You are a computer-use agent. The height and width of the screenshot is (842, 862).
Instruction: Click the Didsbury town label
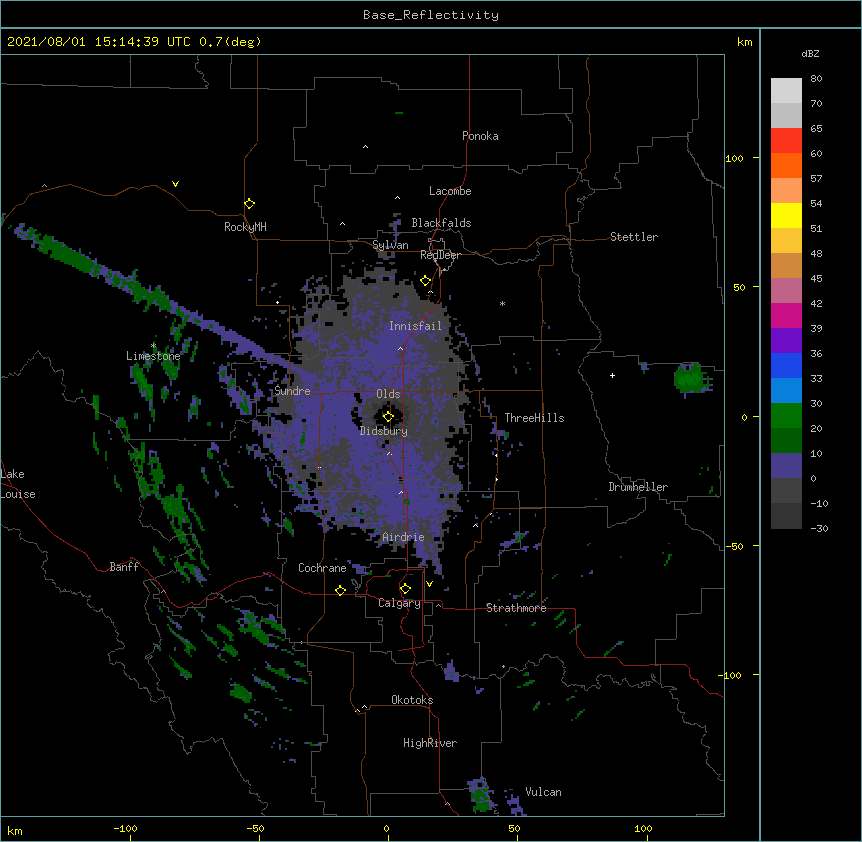(x=384, y=431)
